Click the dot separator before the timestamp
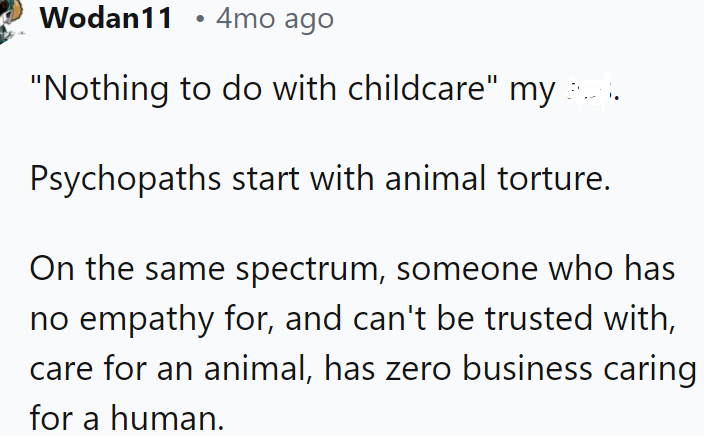This screenshot has width=704, height=436. 200,20
